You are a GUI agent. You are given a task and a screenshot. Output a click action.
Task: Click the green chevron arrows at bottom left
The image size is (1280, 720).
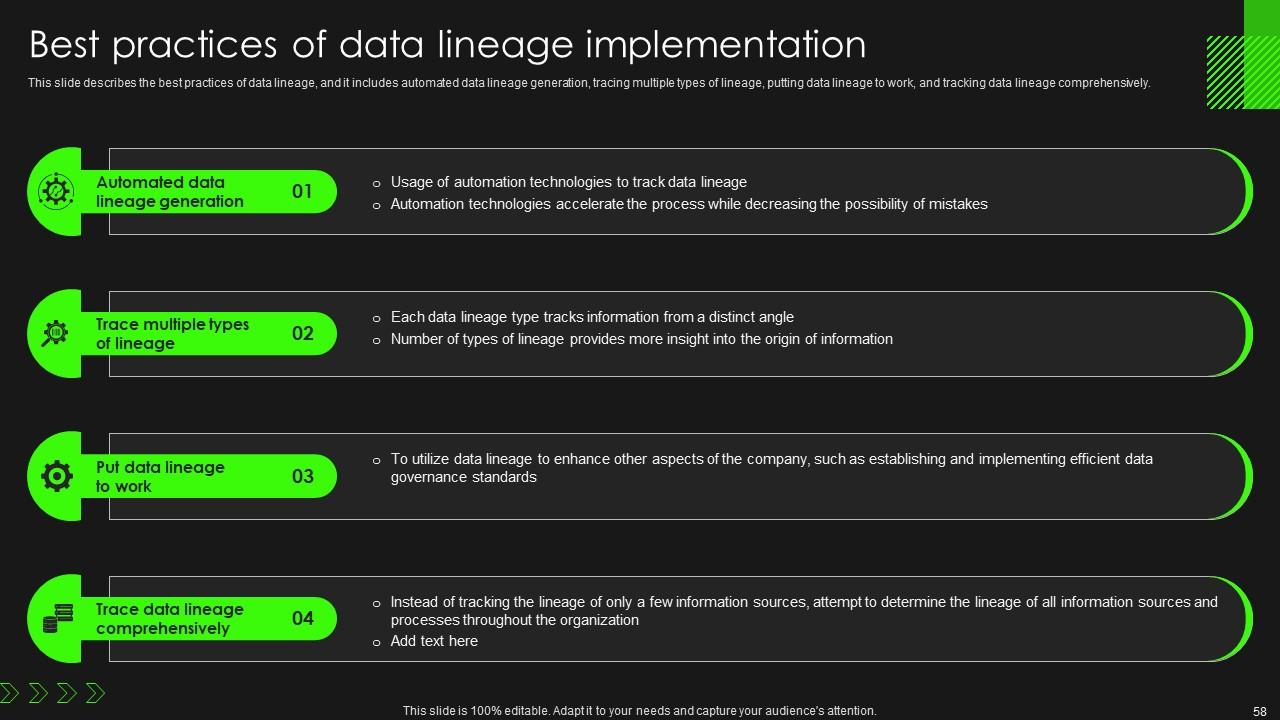click(52, 692)
